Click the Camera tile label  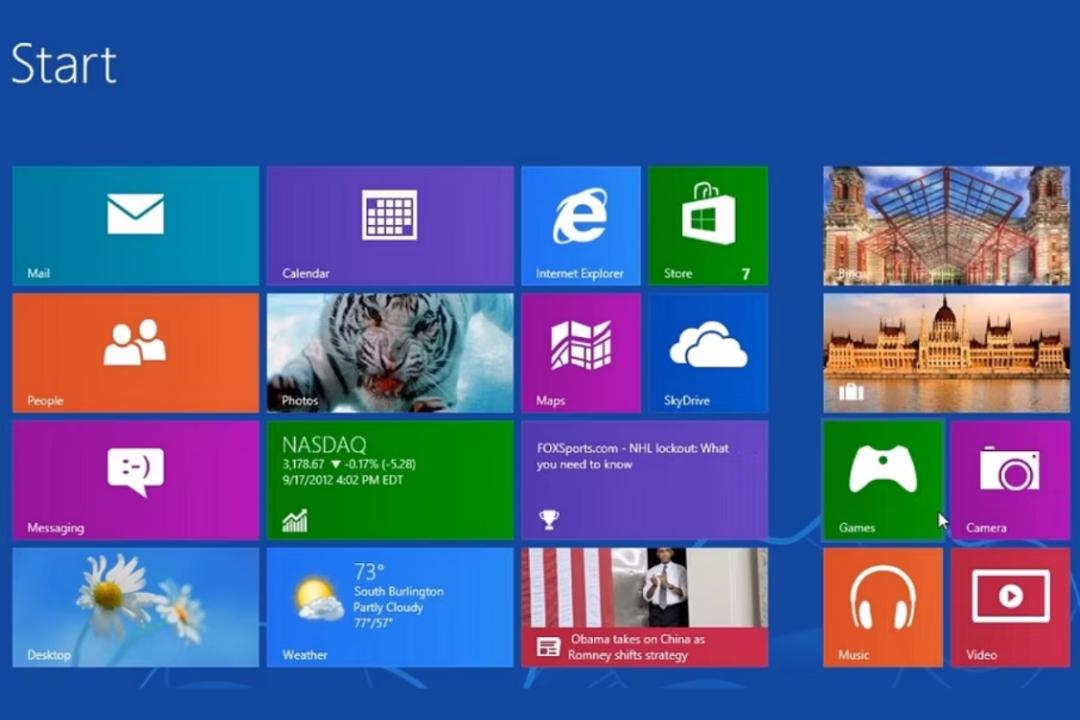point(986,528)
